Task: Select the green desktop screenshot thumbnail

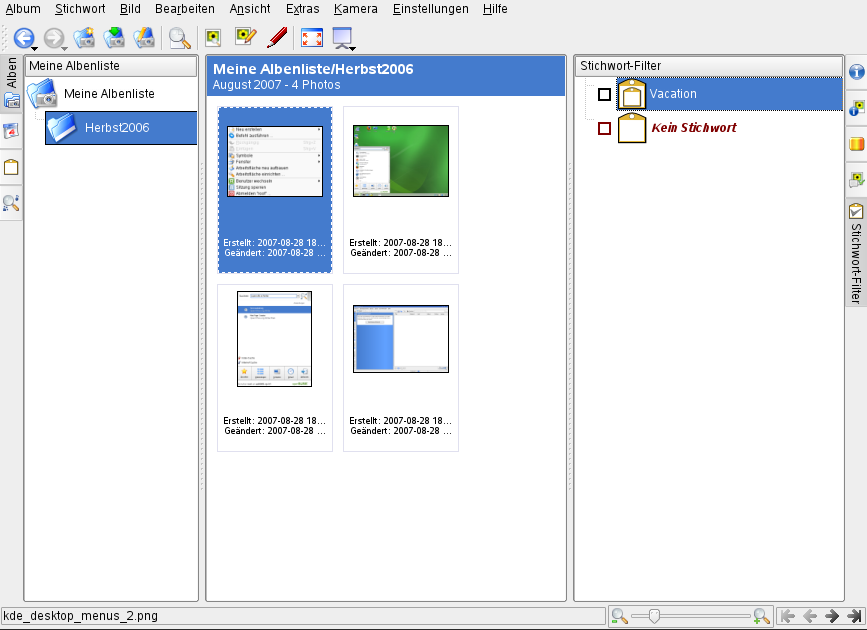Action: 401,190
